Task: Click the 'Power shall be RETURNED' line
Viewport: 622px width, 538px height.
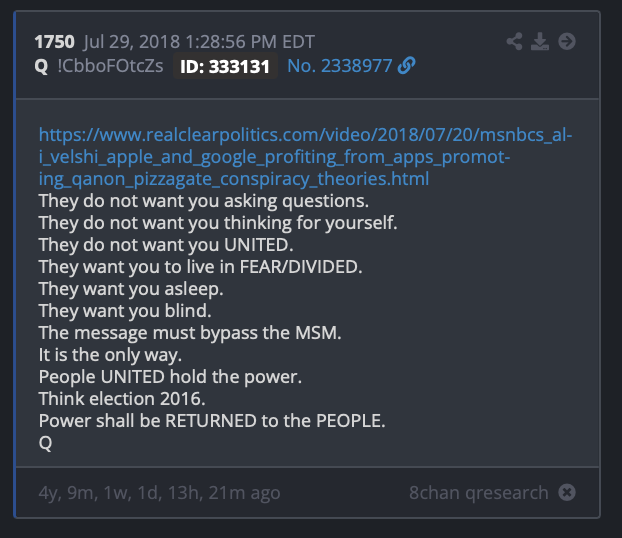Action: click(212, 421)
